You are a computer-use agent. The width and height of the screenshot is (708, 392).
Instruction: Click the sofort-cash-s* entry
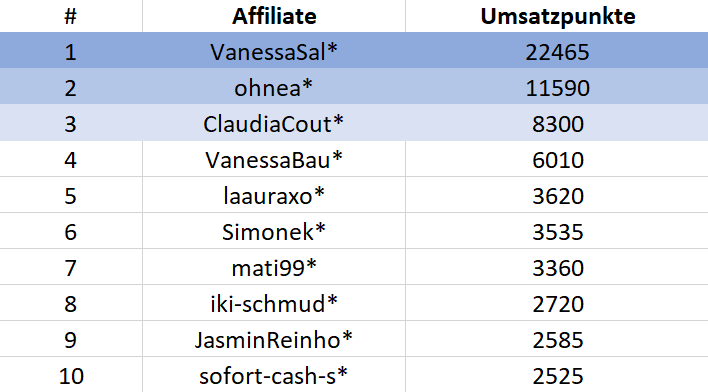point(273,376)
